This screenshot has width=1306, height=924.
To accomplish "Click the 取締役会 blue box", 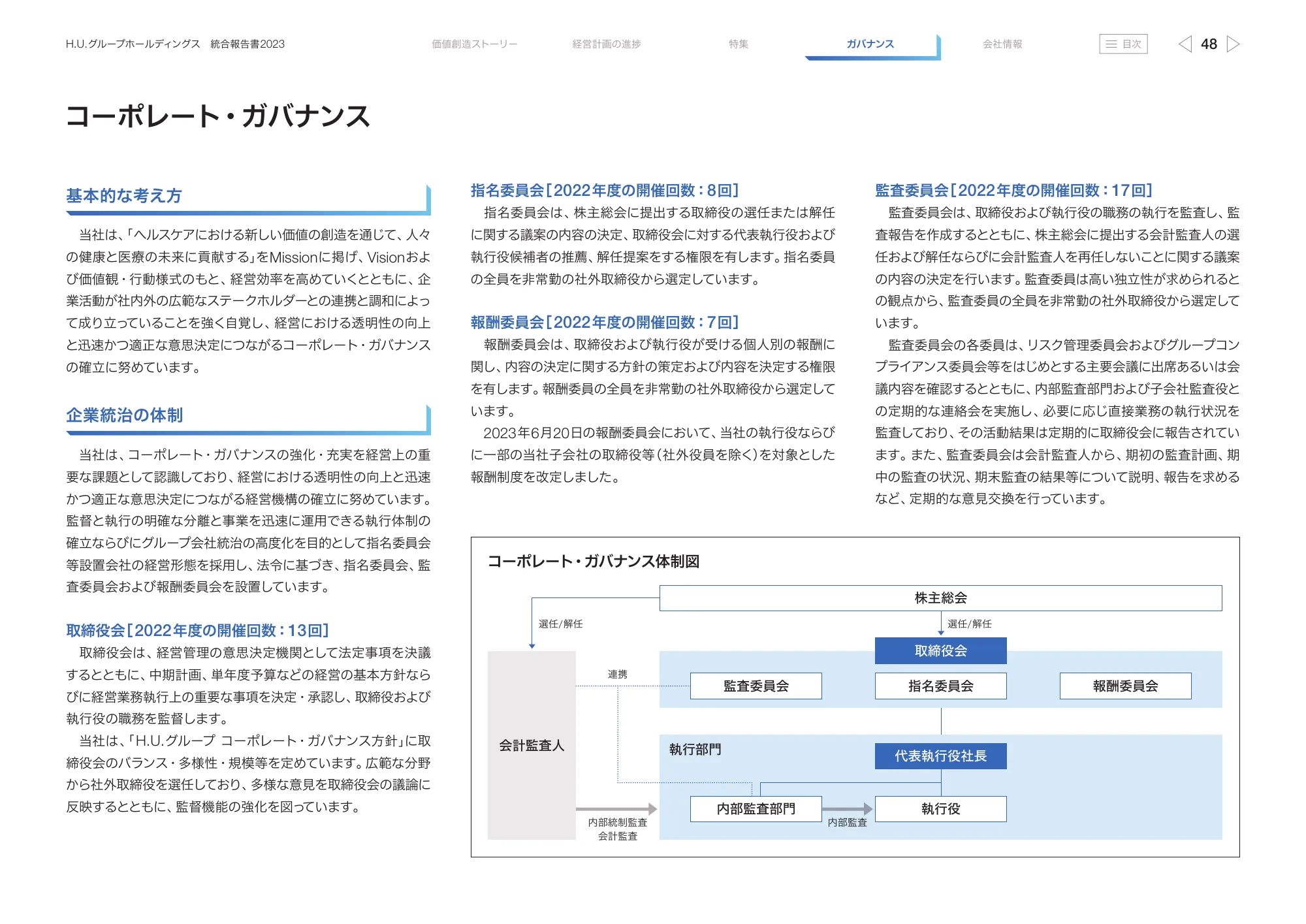I will 940,650.
